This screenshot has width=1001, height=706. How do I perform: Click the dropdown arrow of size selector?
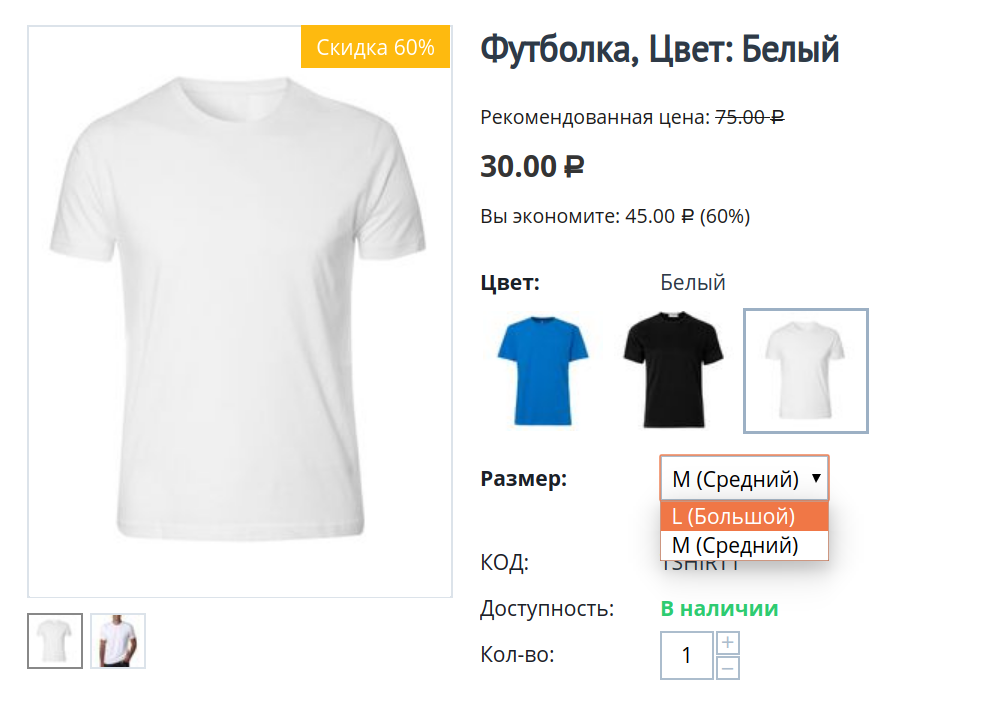point(816,478)
